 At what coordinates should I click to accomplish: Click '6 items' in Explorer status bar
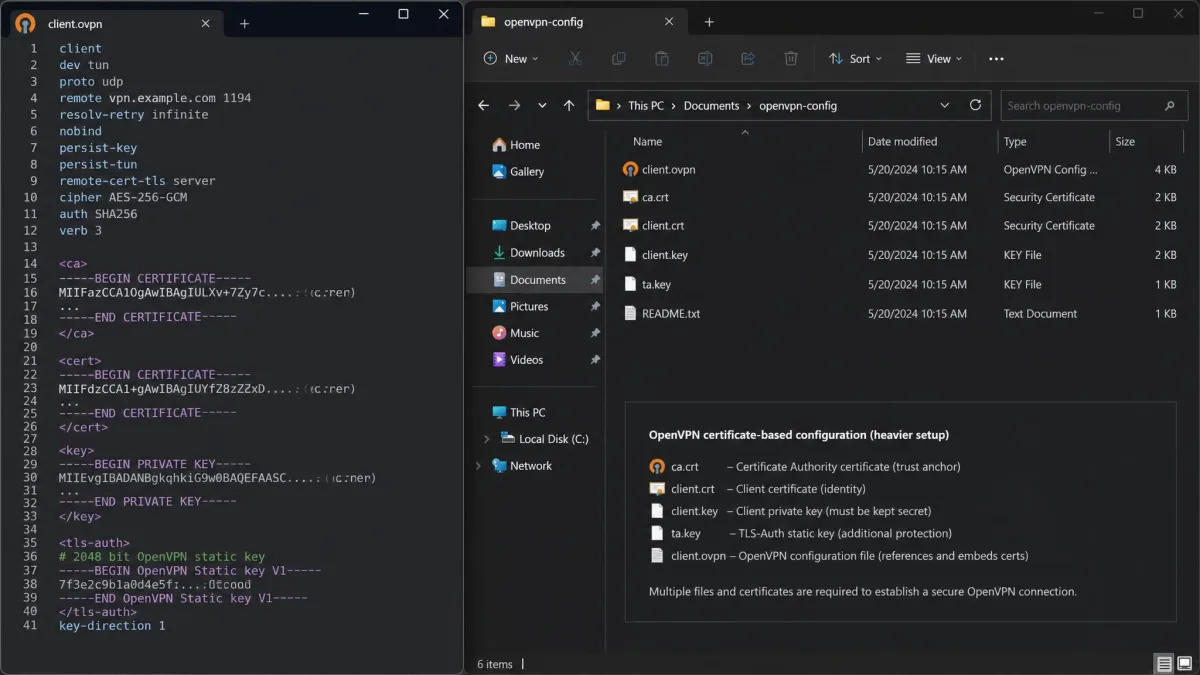coord(495,664)
